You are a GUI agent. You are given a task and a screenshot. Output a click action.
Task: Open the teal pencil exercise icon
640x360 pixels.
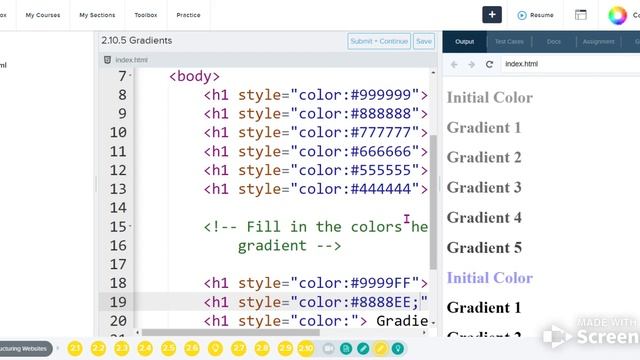(x=363, y=349)
